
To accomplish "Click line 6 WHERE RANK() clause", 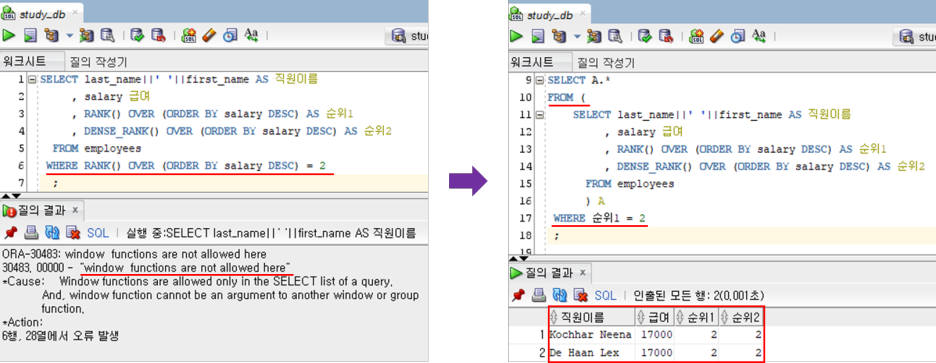I will pyautogui.click(x=186, y=165).
